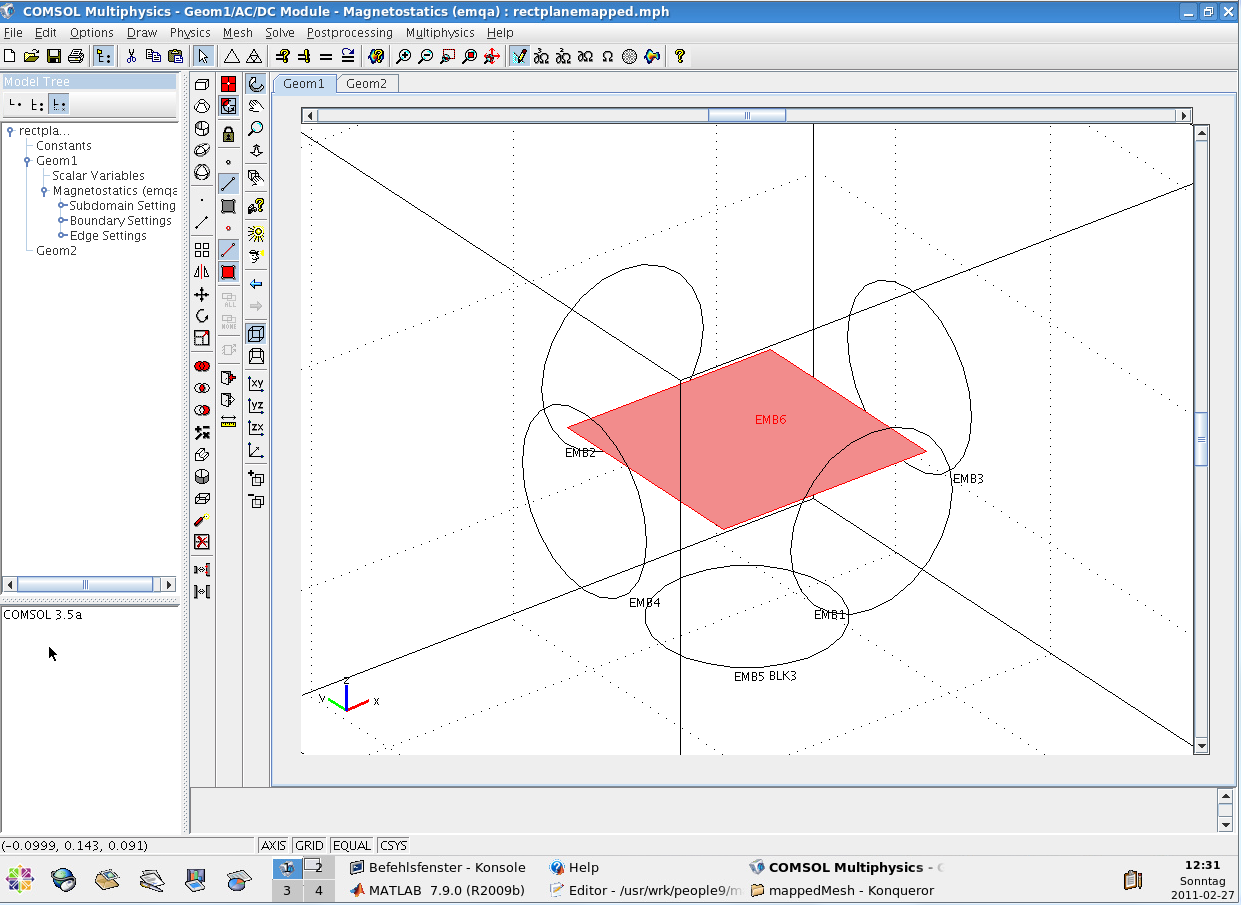Toggle the GRID status bar indicator
This screenshot has height=905, width=1241.
(309, 845)
